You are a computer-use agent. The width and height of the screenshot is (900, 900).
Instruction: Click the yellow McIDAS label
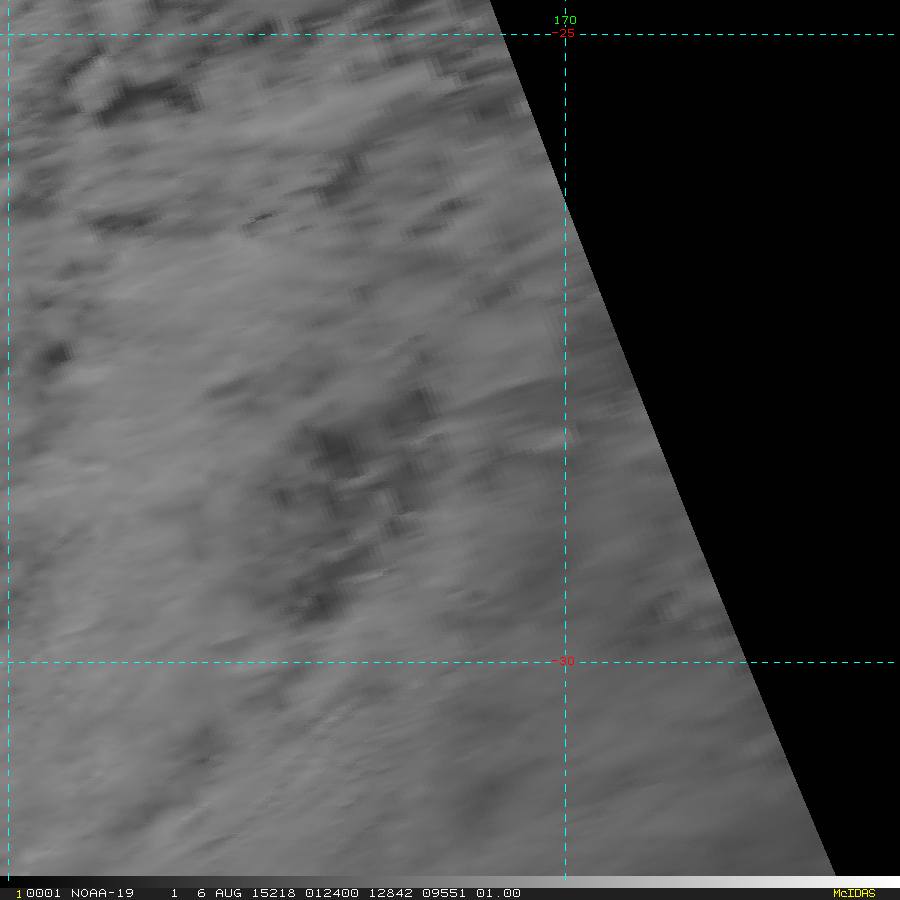tap(853, 893)
